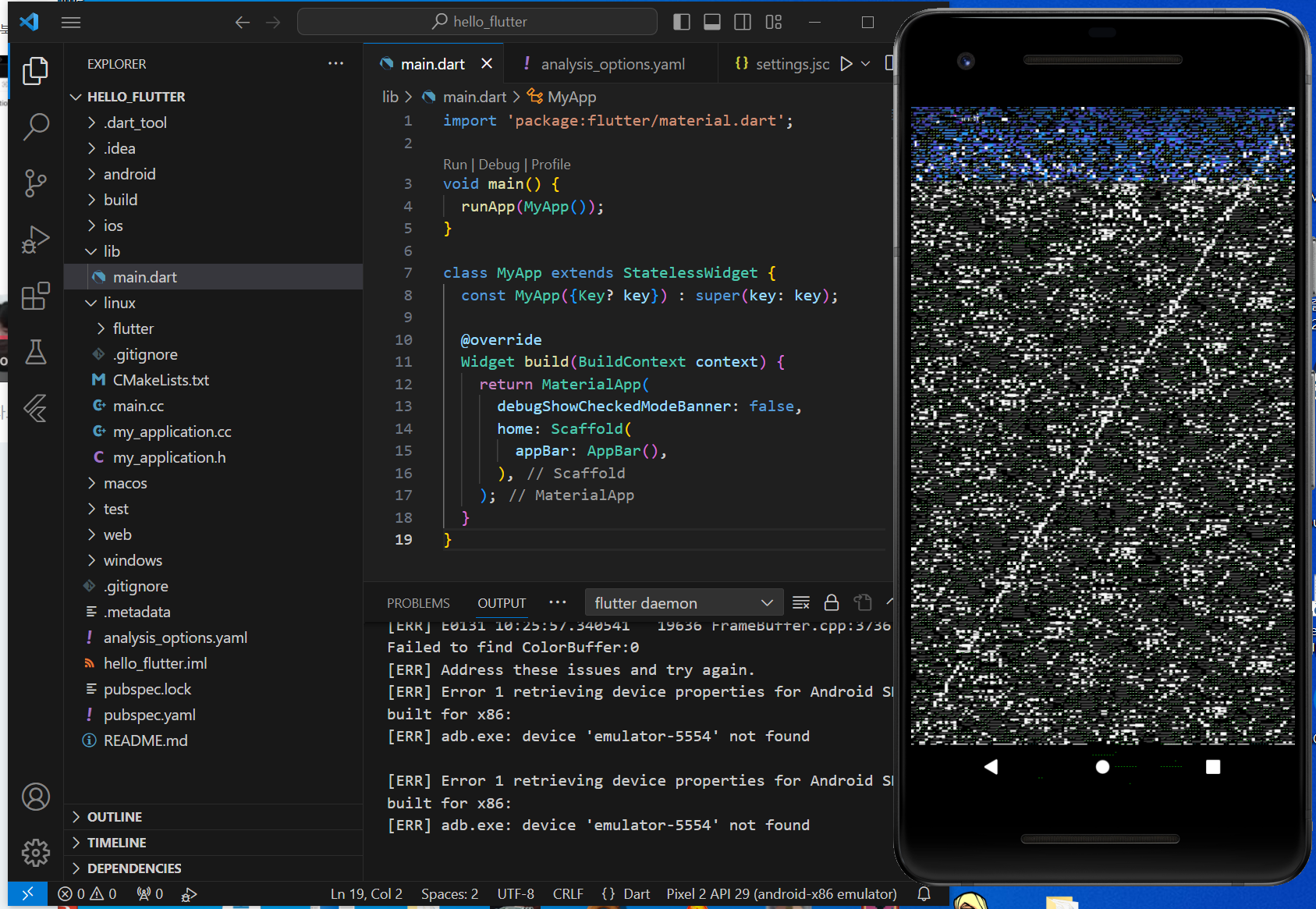This screenshot has width=1316, height=909.
Task: Open the PROBLEMS panel tab
Action: pos(418,603)
